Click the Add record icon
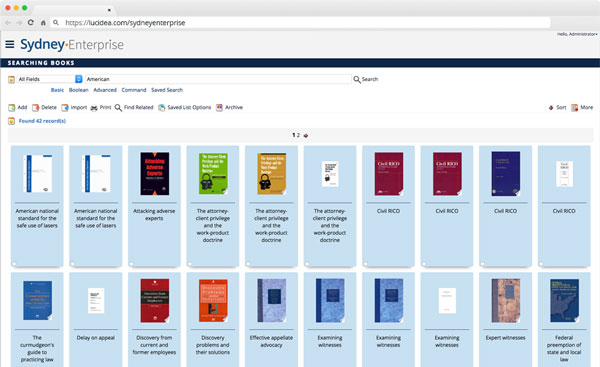Viewport: 600px width, 367px height. pyautogui.click(x=12, y=108)
